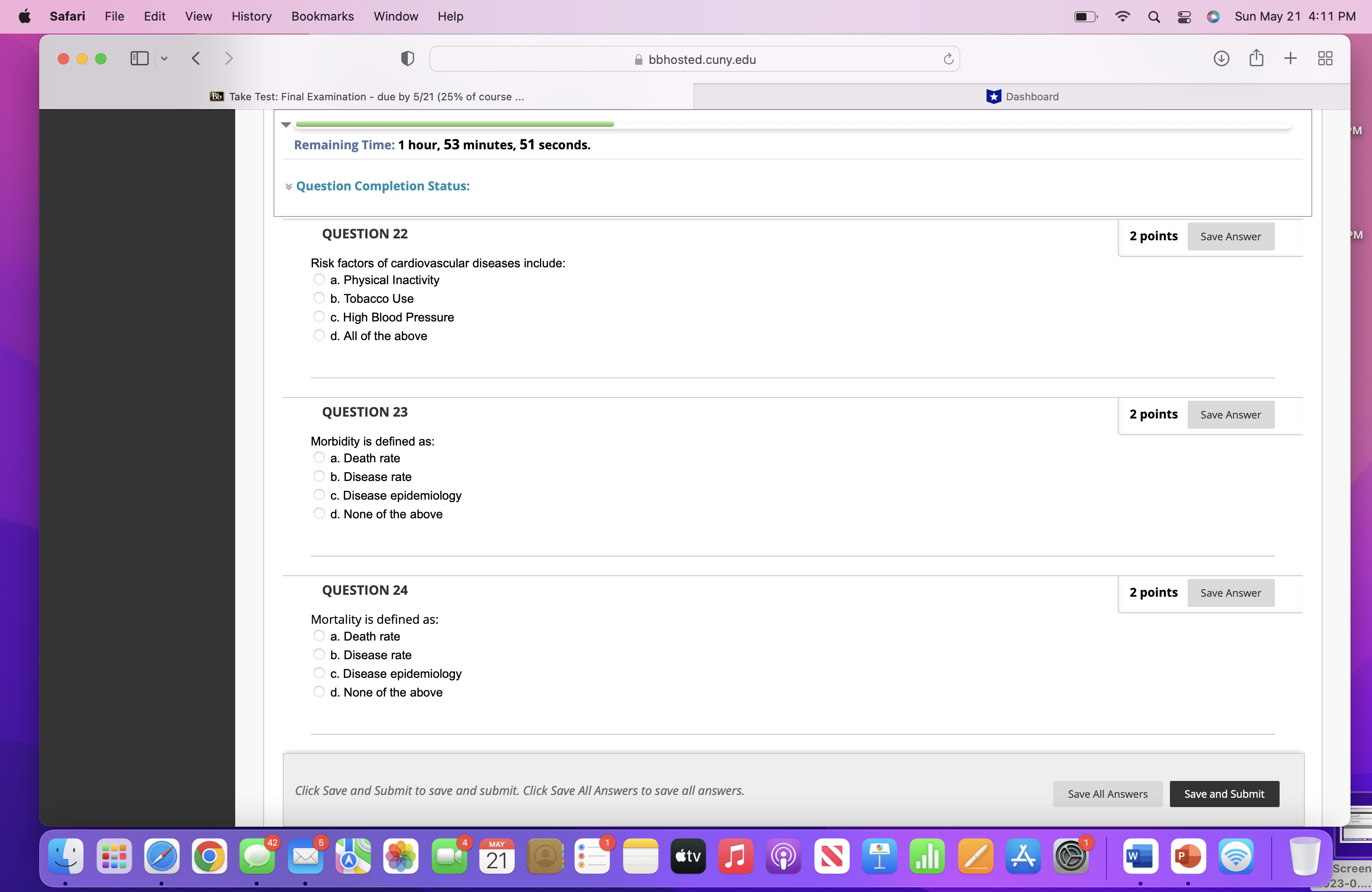This screenshot has width=1372, height=892.
Task: Select 'All of the above' for Question 22
Action: (x=319, y=335)
